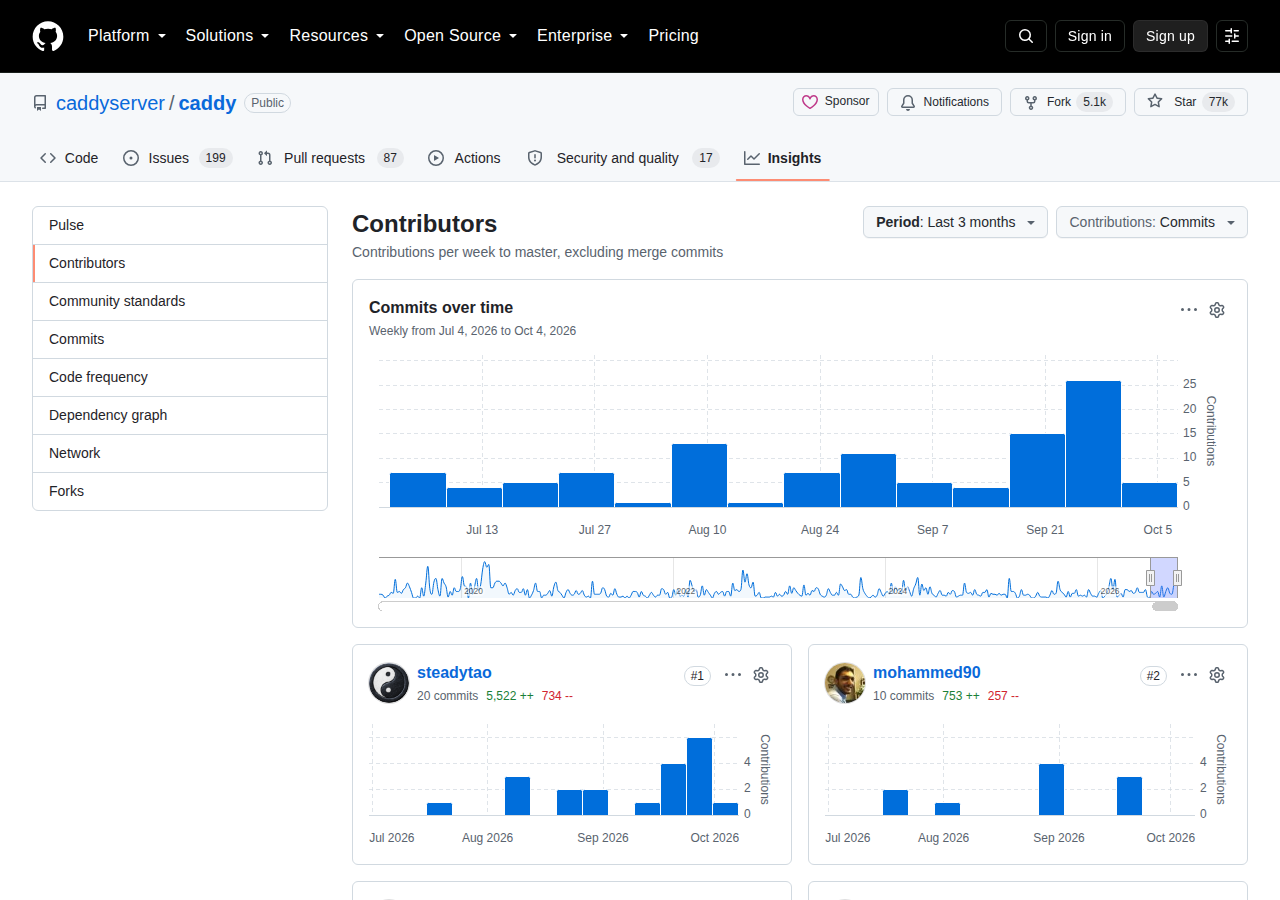Switch to the Pull requests tab

[x=329, y=158]
